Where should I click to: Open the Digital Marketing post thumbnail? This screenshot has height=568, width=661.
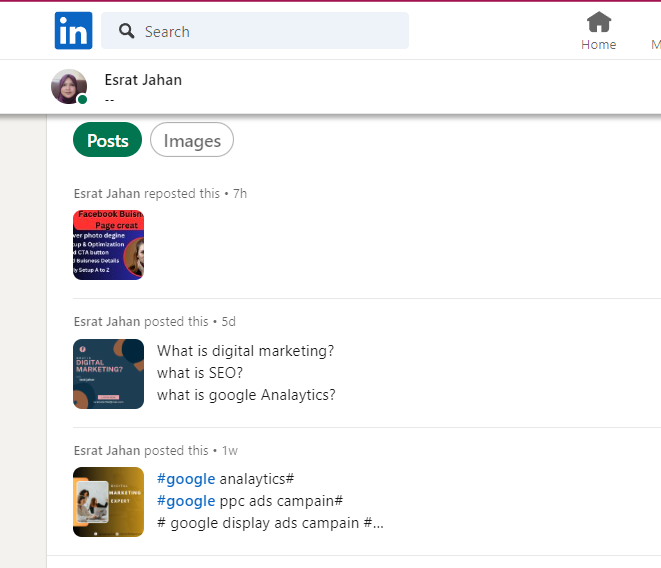point(108,374)
